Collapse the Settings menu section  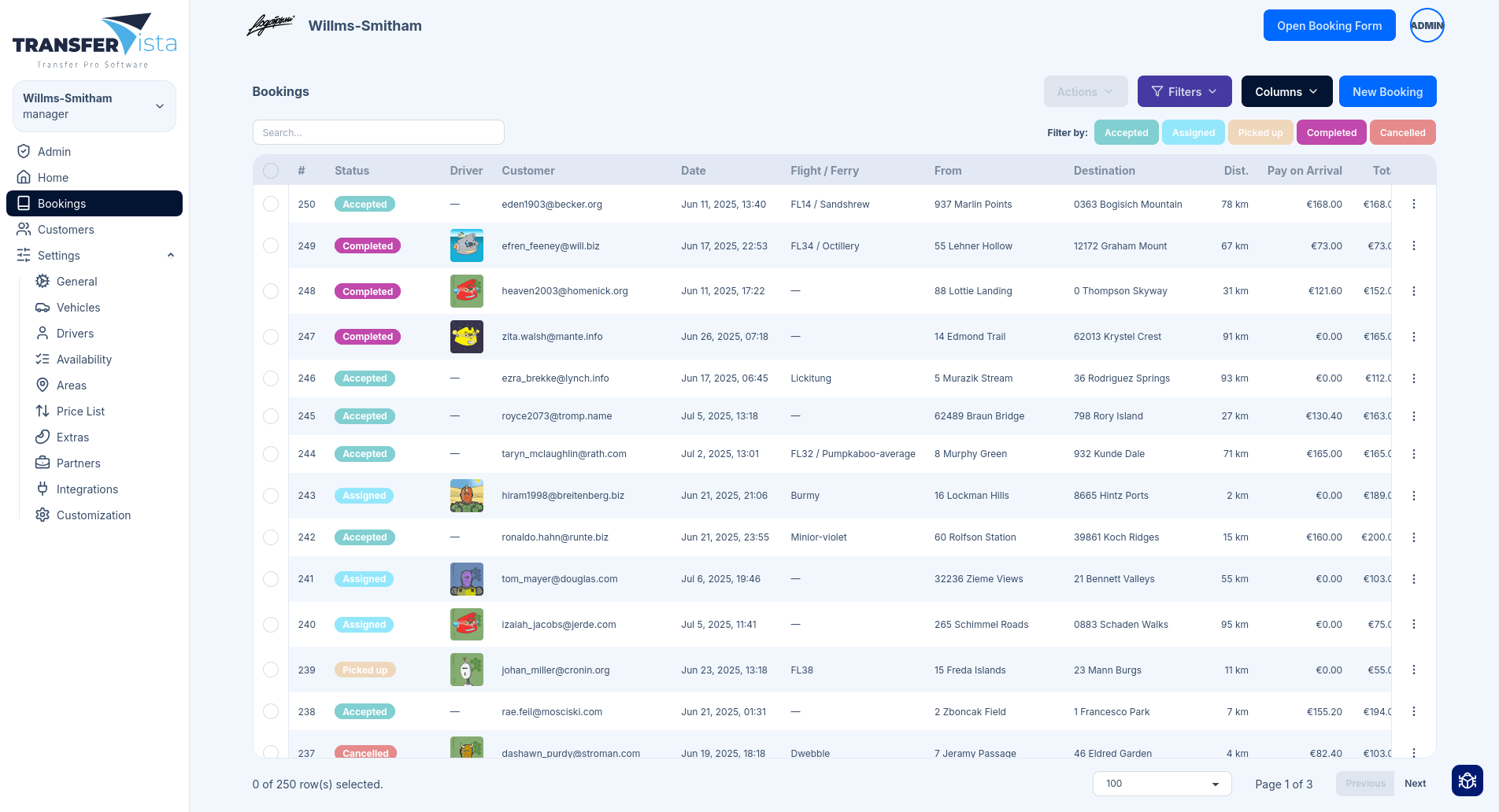tap(171, 256)
